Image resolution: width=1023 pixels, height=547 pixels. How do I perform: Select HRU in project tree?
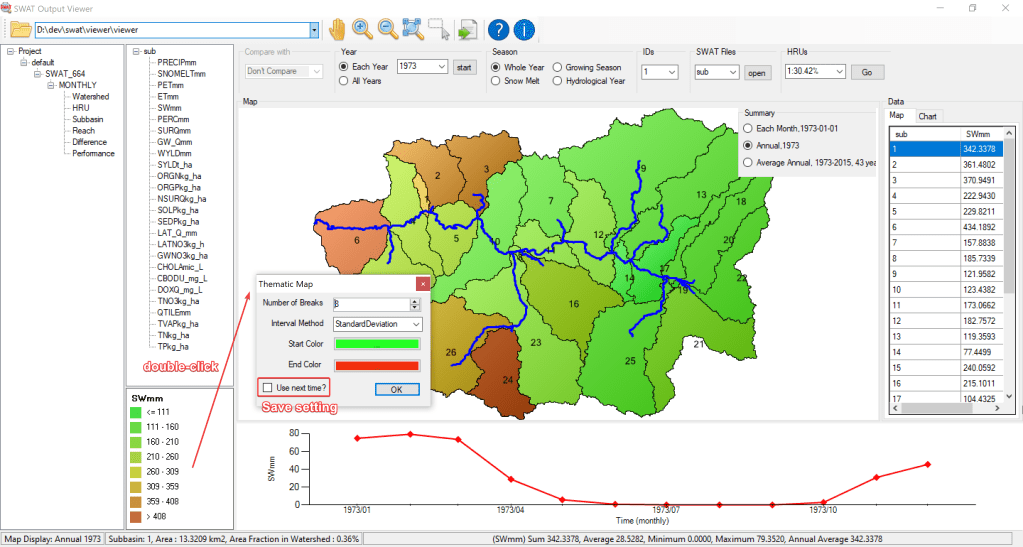[81, 108]
